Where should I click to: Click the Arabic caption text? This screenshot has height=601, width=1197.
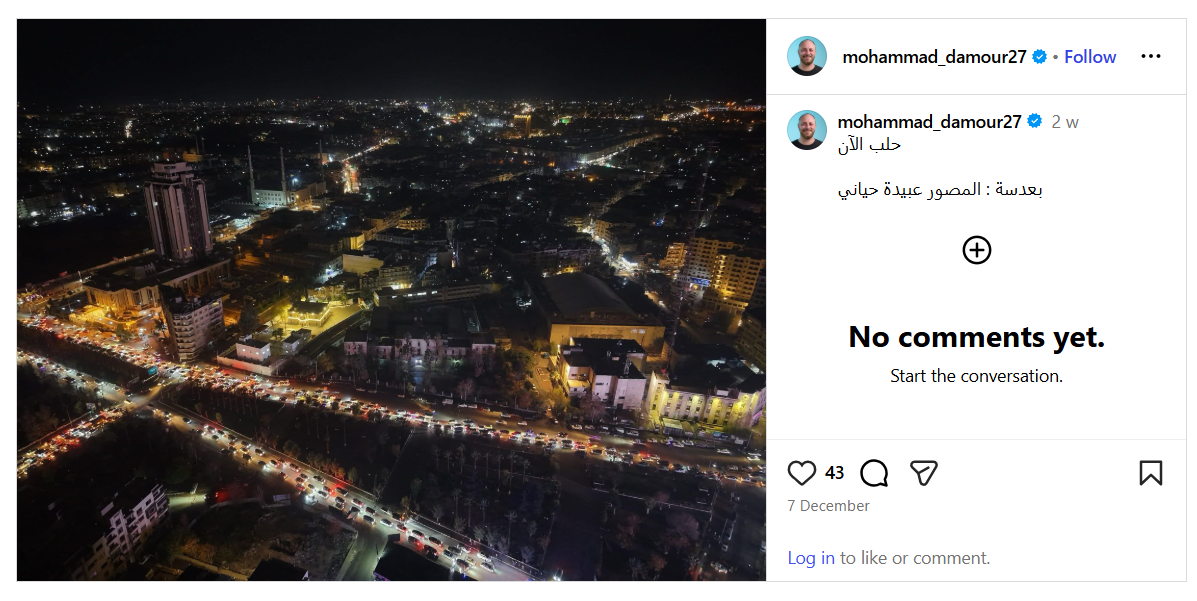[x=939, y=189]
